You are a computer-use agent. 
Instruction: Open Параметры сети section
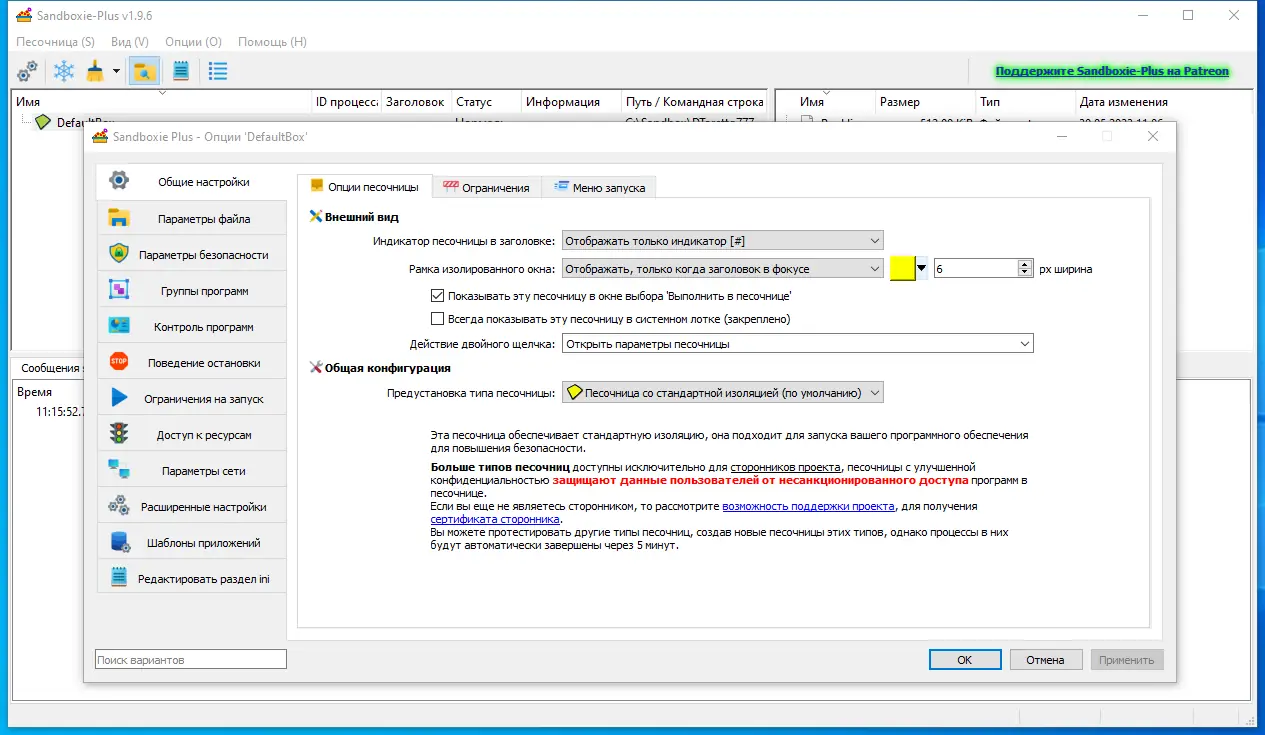click(191, 470)
